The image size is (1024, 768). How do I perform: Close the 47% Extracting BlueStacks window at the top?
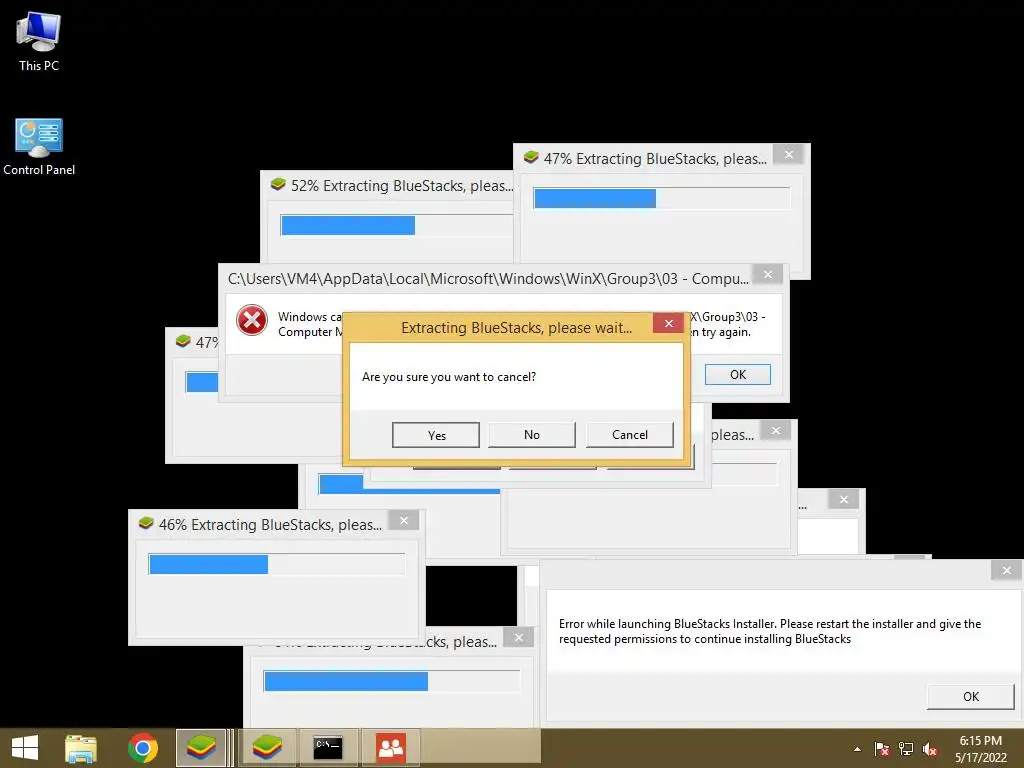pyautogui.click(x=789, y=155)
